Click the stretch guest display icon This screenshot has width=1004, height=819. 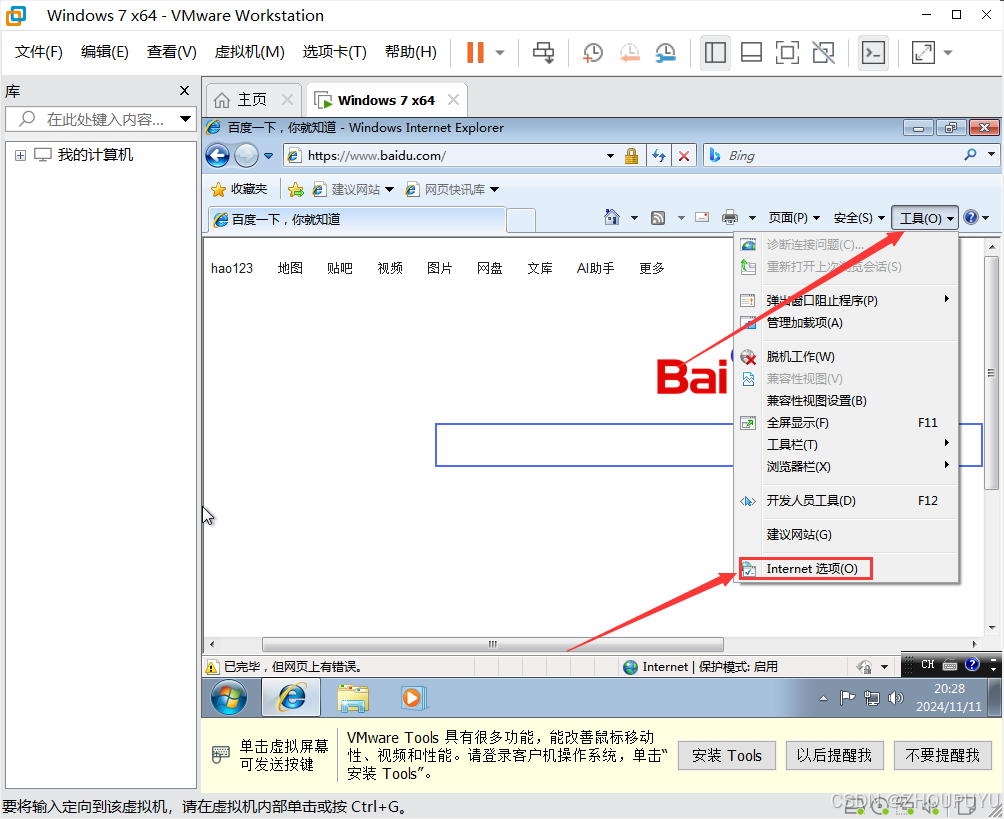coord(923,53)
